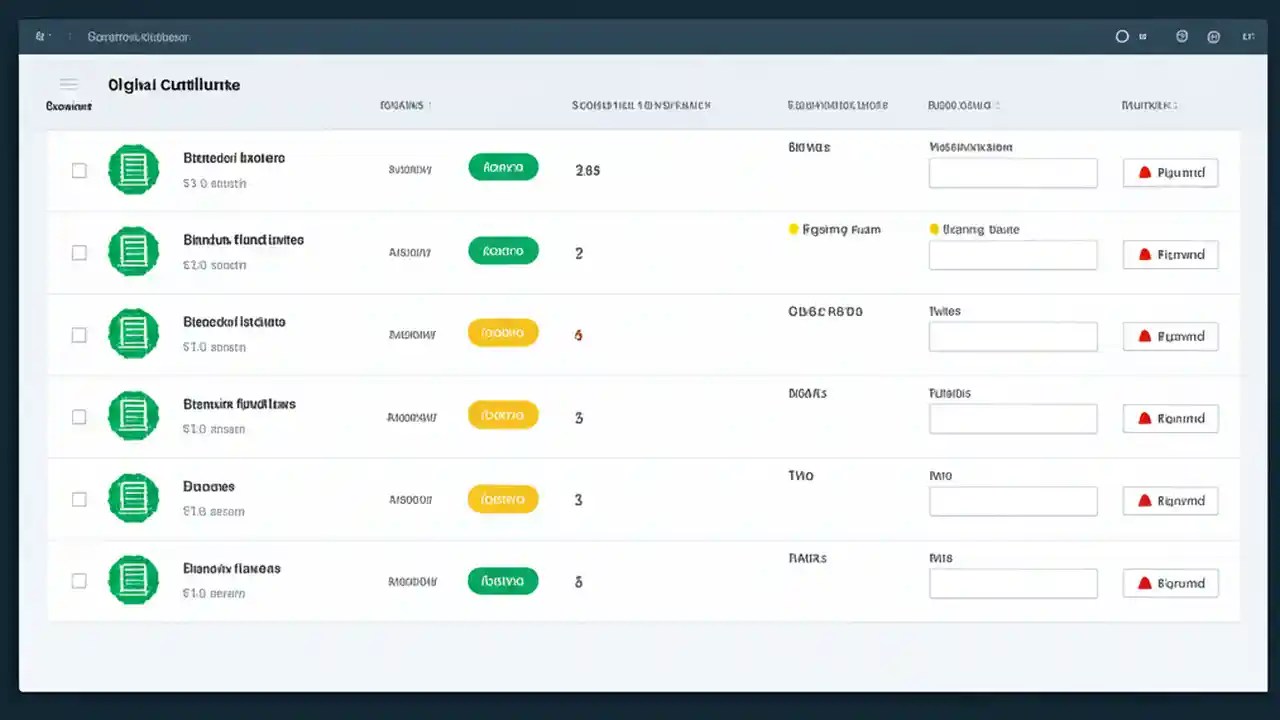Click the user profile circle icon at top right
Viewport: 1280px width, 720px height.
coord(1122,36)
